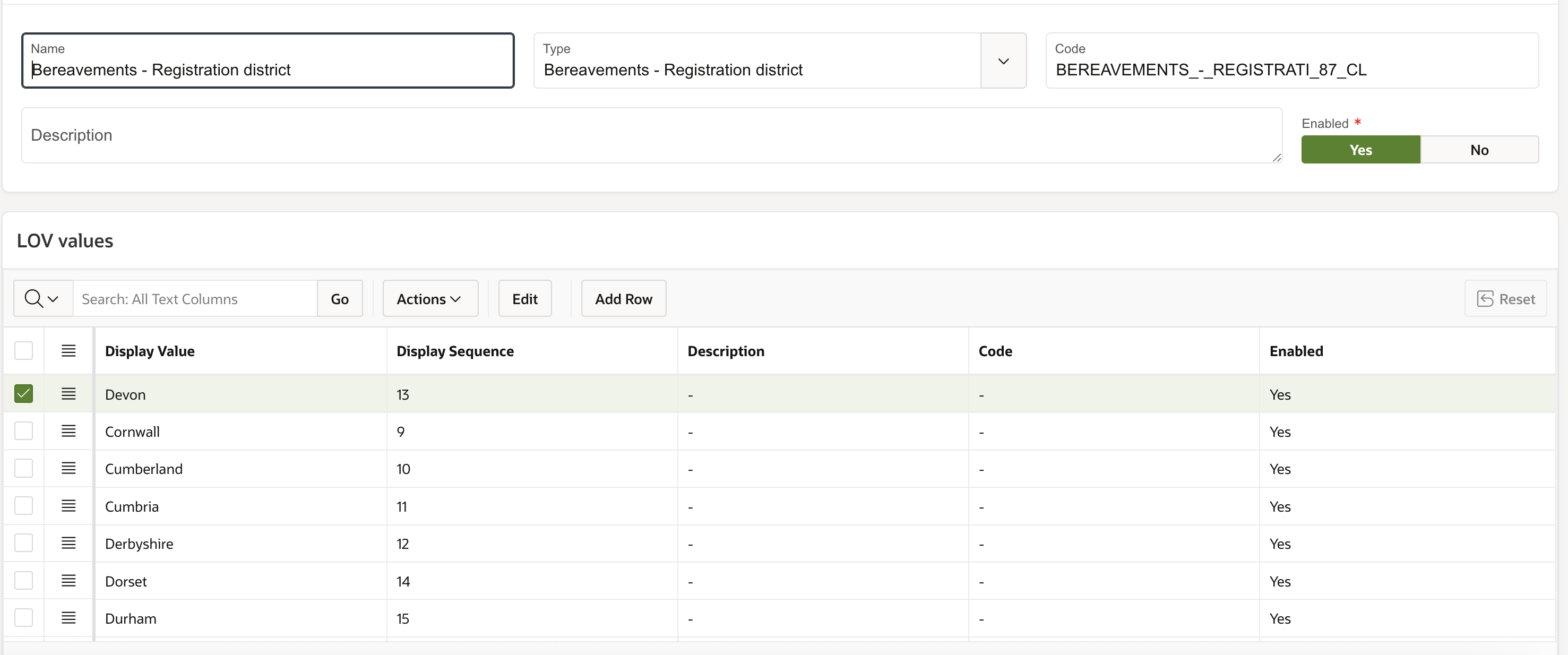Open row actions menu for Durham
Viewport: 1568px width, 655px height.
pos(68,618)
